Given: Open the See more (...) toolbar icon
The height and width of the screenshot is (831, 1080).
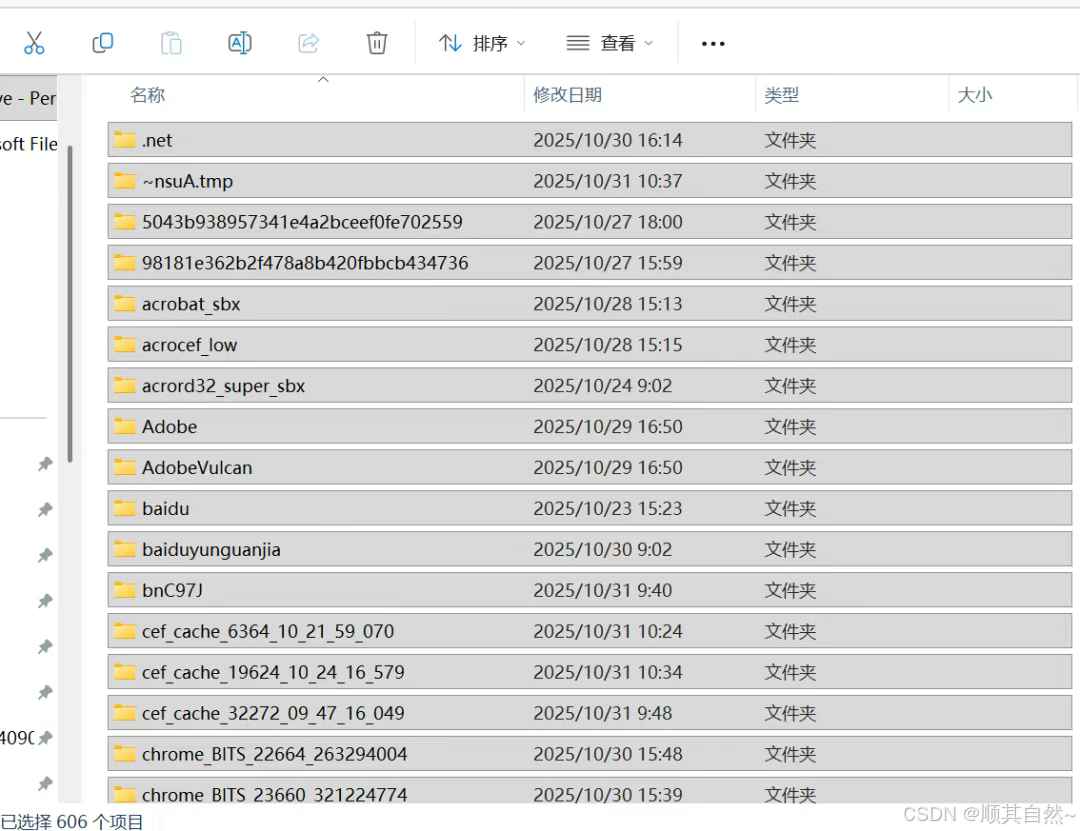Looking at the screenshot, I should click(713, 42).
